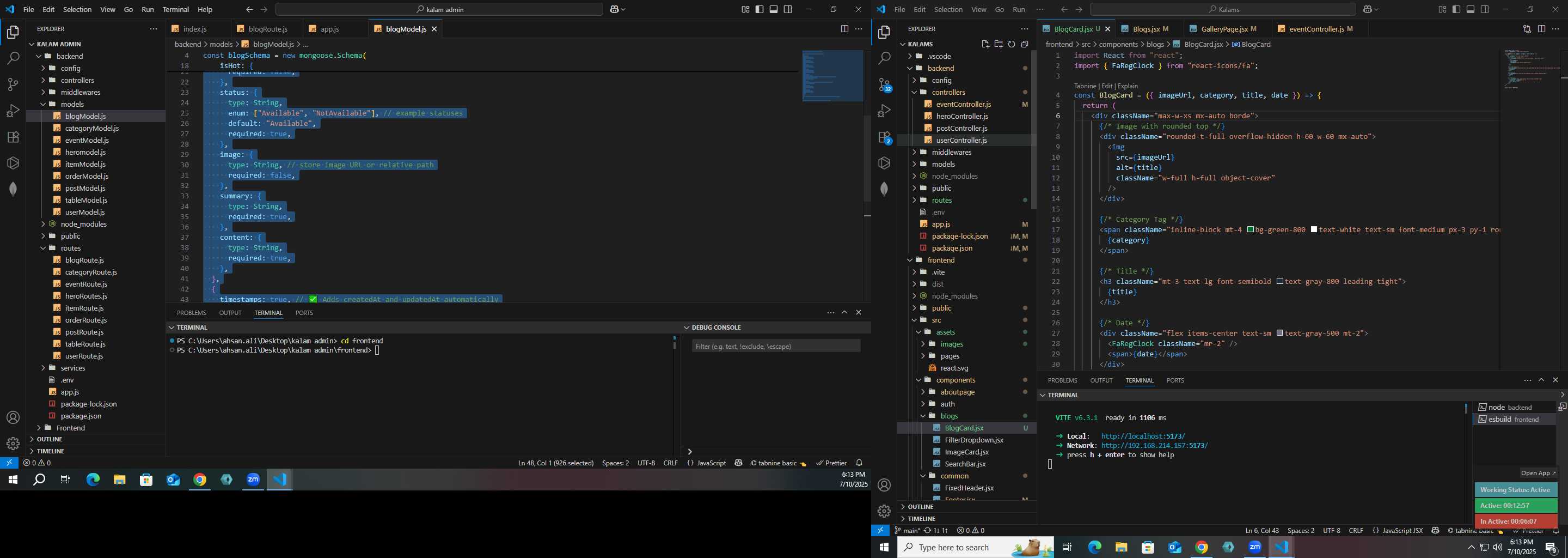
Task: Toggle primary sidebar in kalam admin title bar
Action: [x=759, y=10]
